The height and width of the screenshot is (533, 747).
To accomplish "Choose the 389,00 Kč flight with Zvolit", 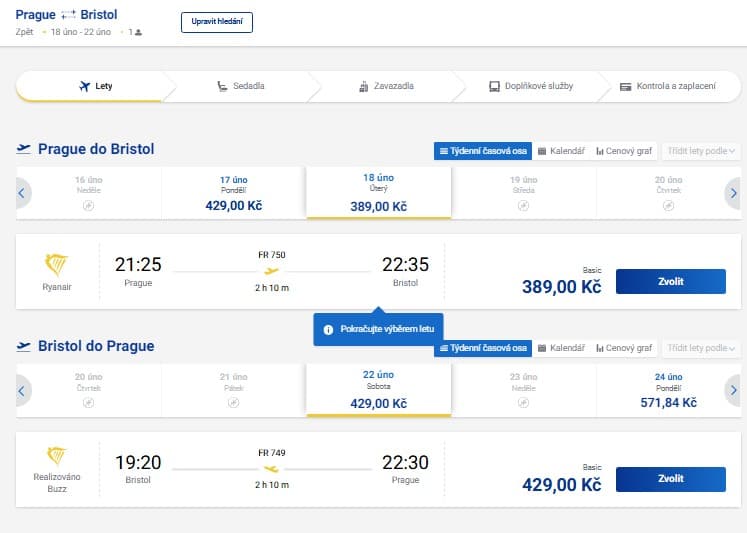I will pos(671,282).
